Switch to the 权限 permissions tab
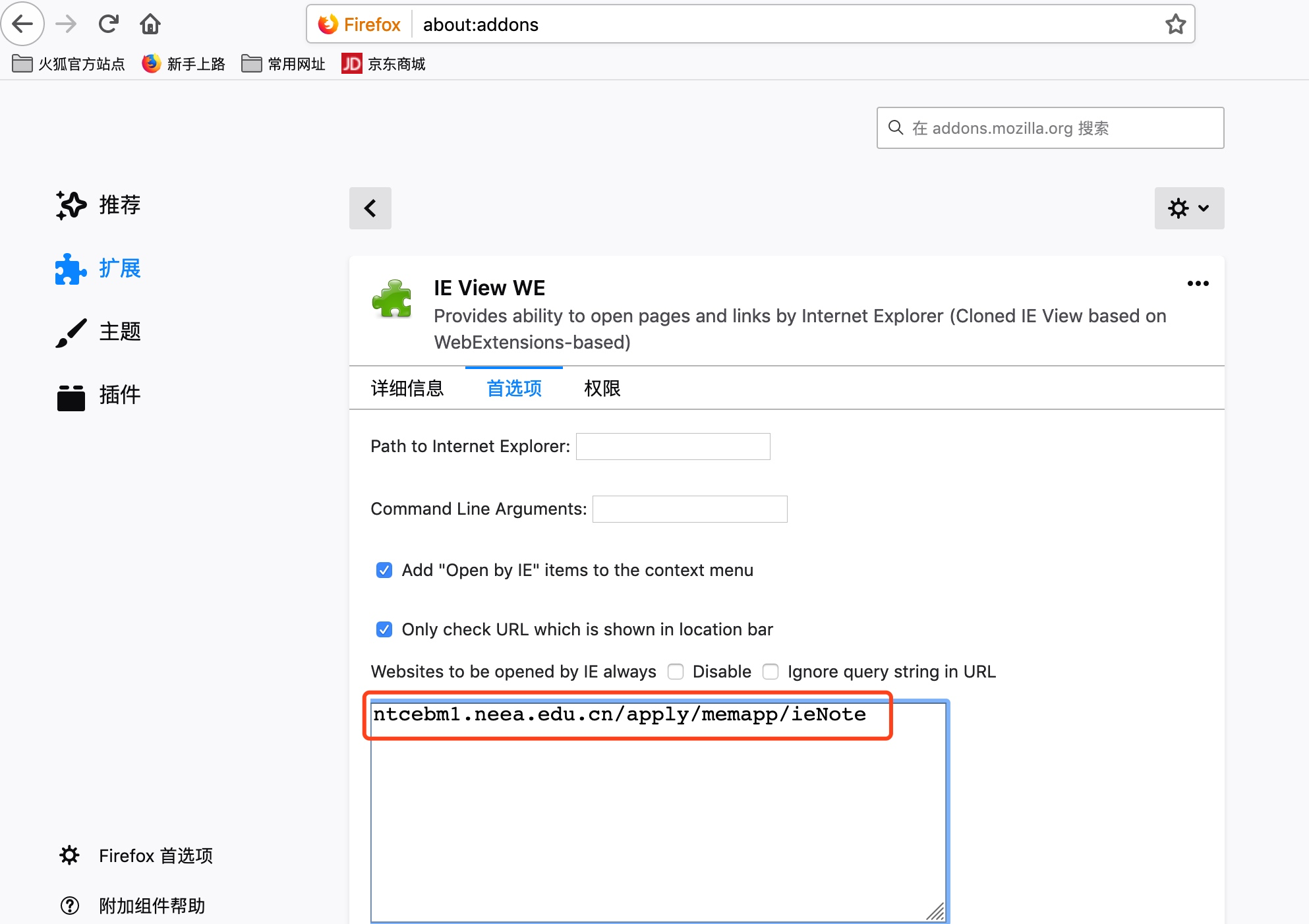This screenshot has height=924, width=1309. pyautogui.click(x=602, y=388)
